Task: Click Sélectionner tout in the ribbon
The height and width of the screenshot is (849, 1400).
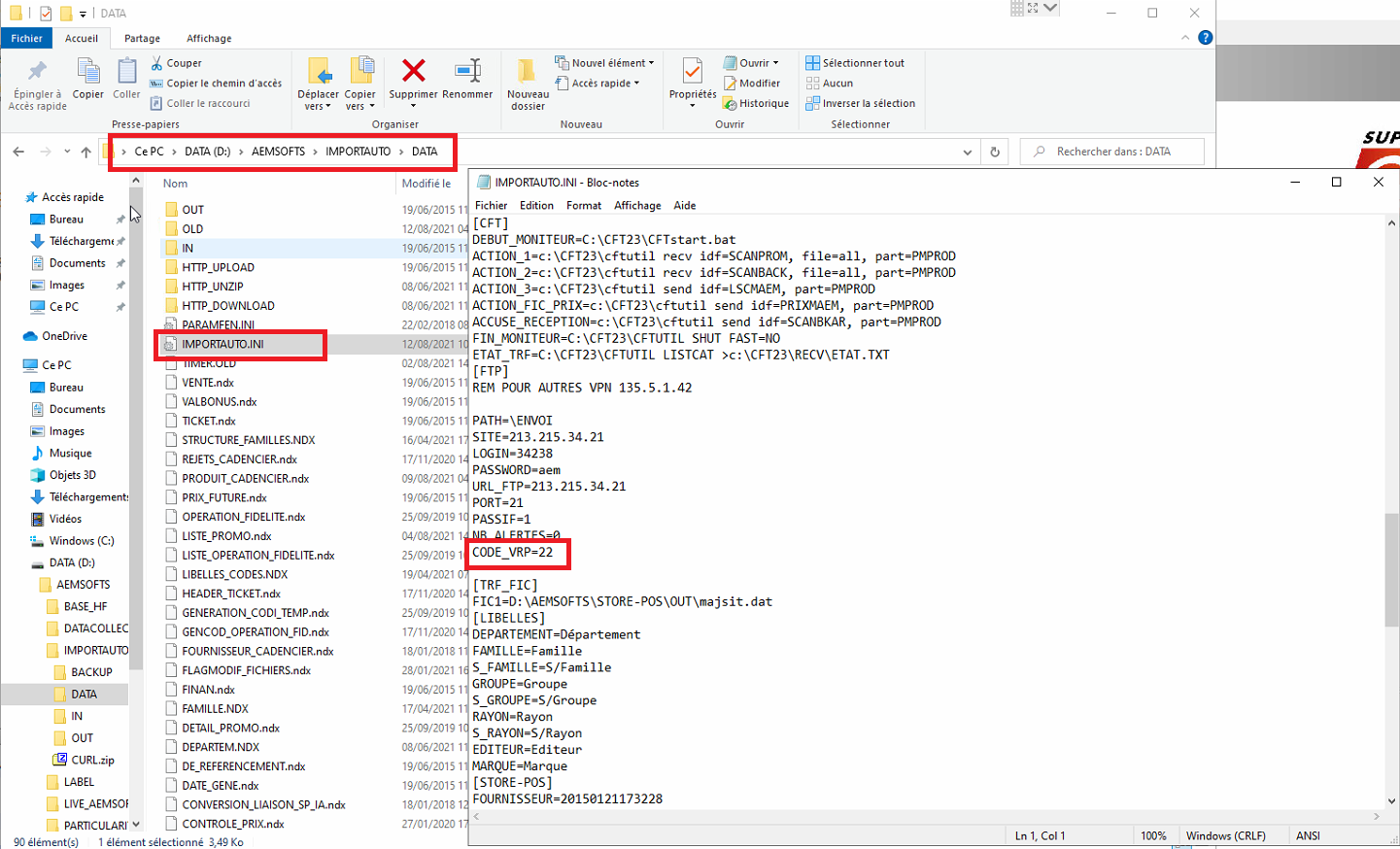Action: pyautogui.click(x=855, y=63)
